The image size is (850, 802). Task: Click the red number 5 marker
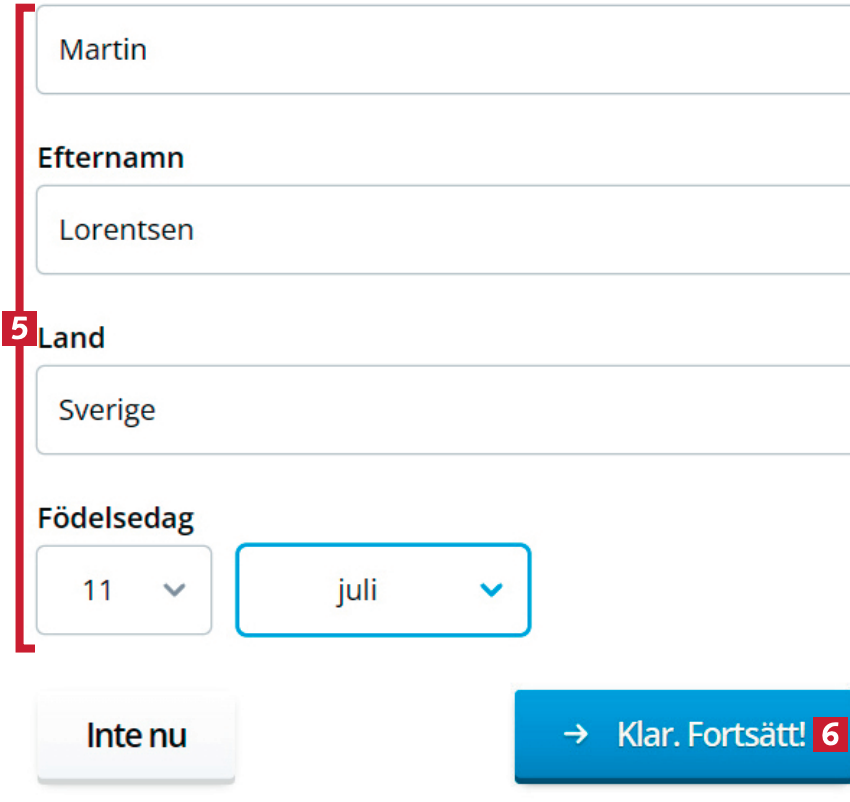tap(19, 329)
